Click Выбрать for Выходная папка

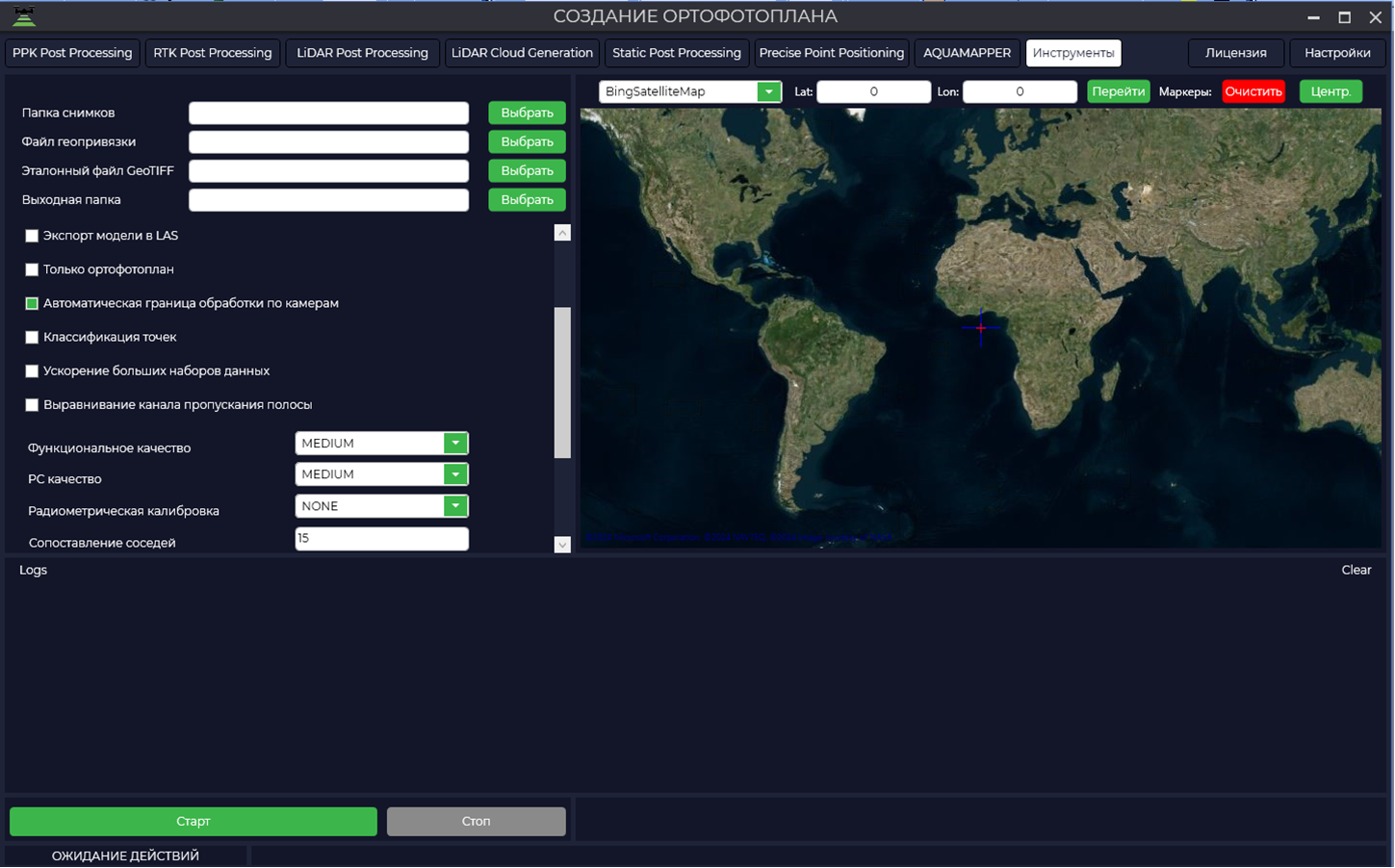527,199
